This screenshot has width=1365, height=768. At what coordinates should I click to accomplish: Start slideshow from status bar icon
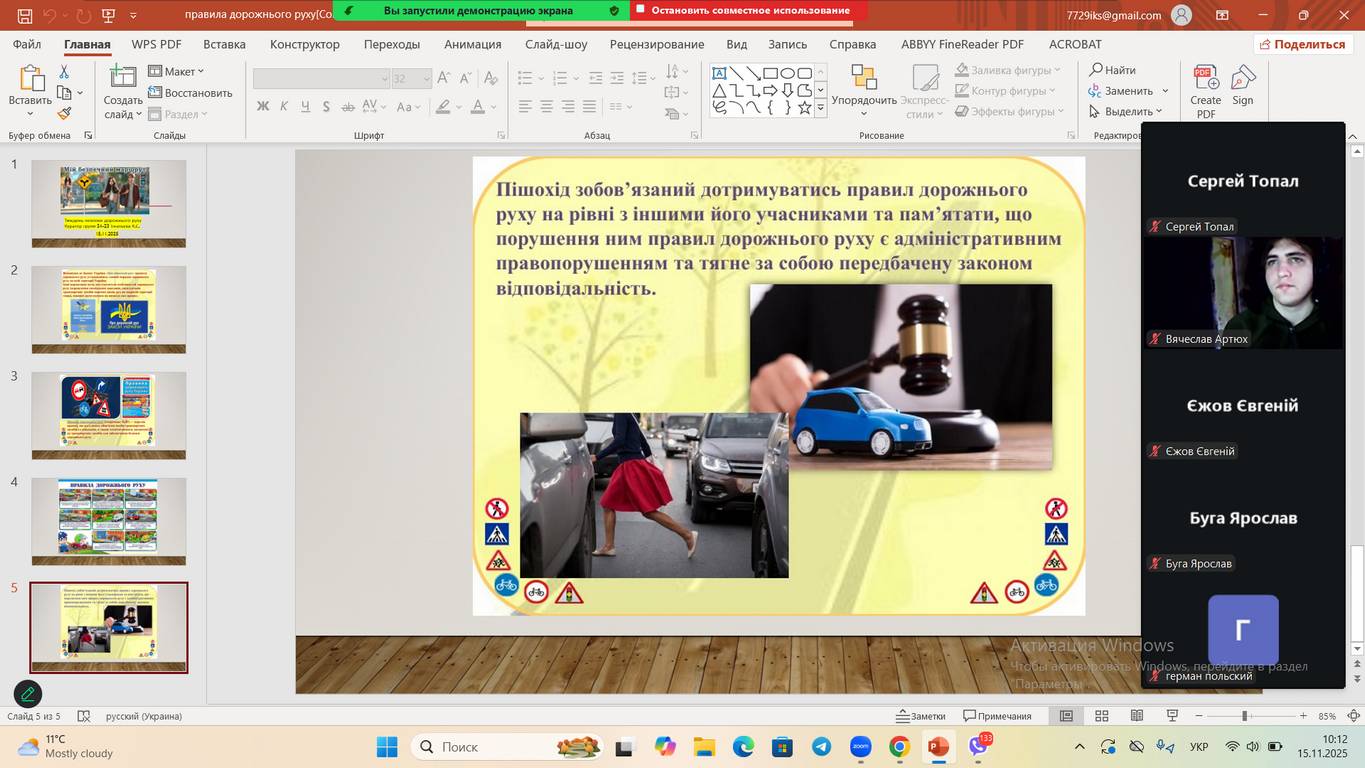(1172, 716)
